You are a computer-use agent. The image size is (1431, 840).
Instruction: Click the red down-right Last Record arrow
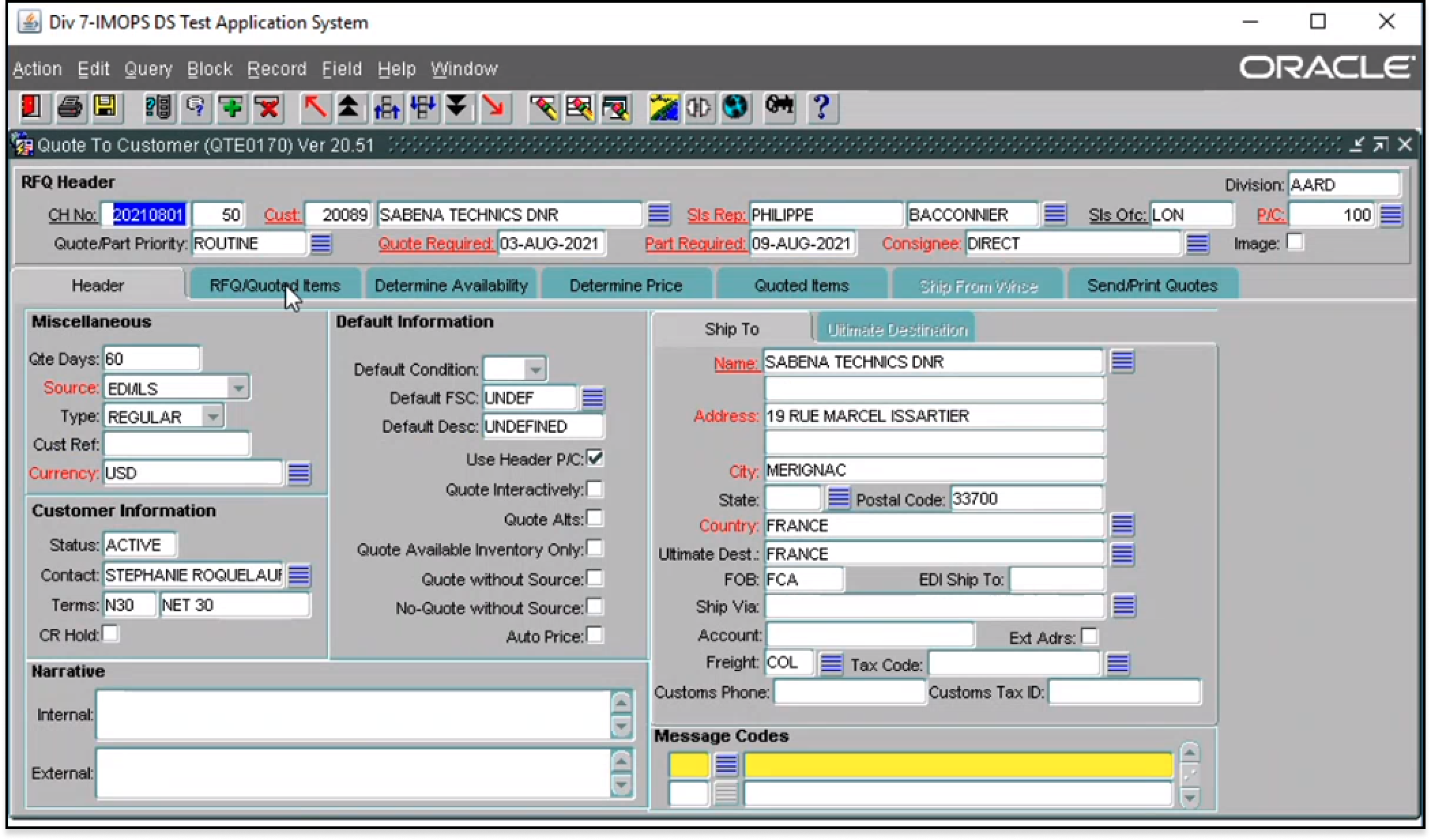(x=494, y=108)
